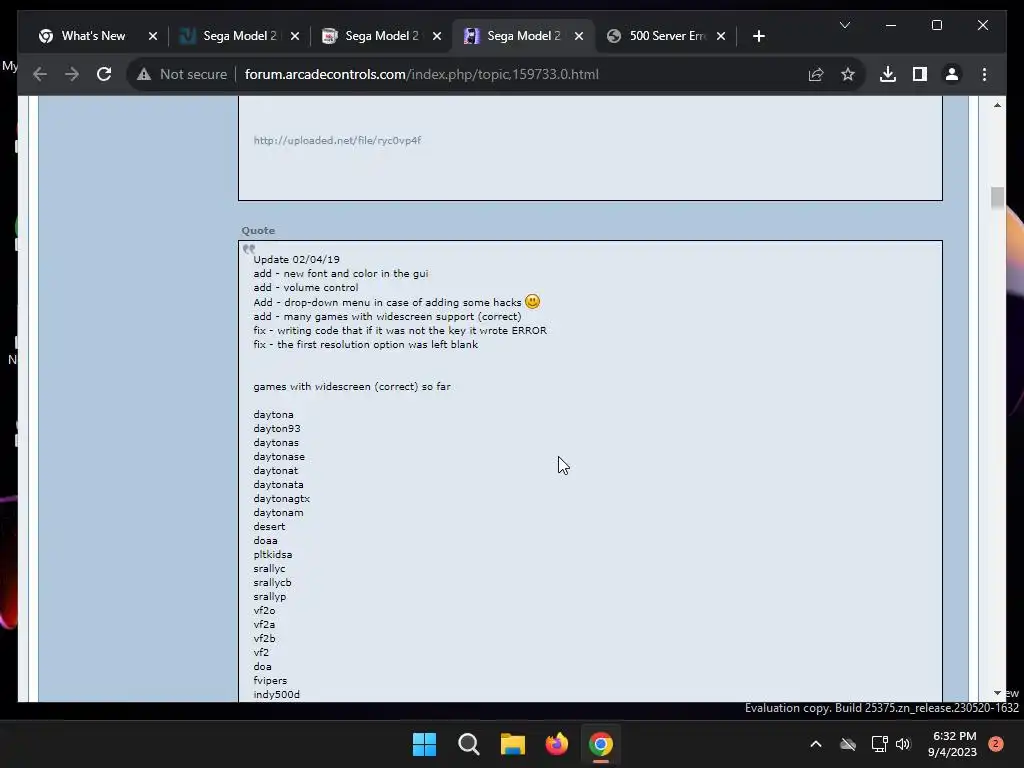Viewport: 1024px width, 768px height.
Task: Click the page scrollbar thumb
Action: pos(997,198)
